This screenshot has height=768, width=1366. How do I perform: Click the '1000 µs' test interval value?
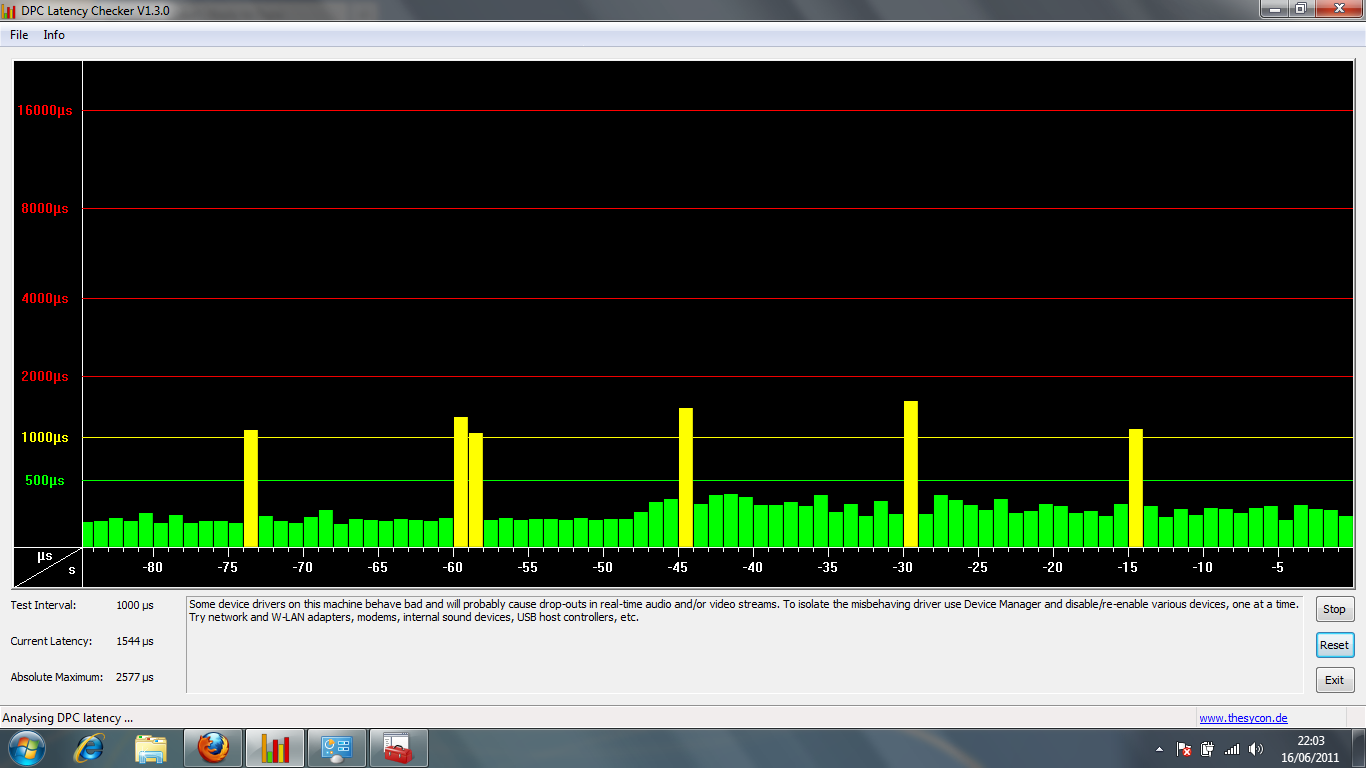point(135,605)
